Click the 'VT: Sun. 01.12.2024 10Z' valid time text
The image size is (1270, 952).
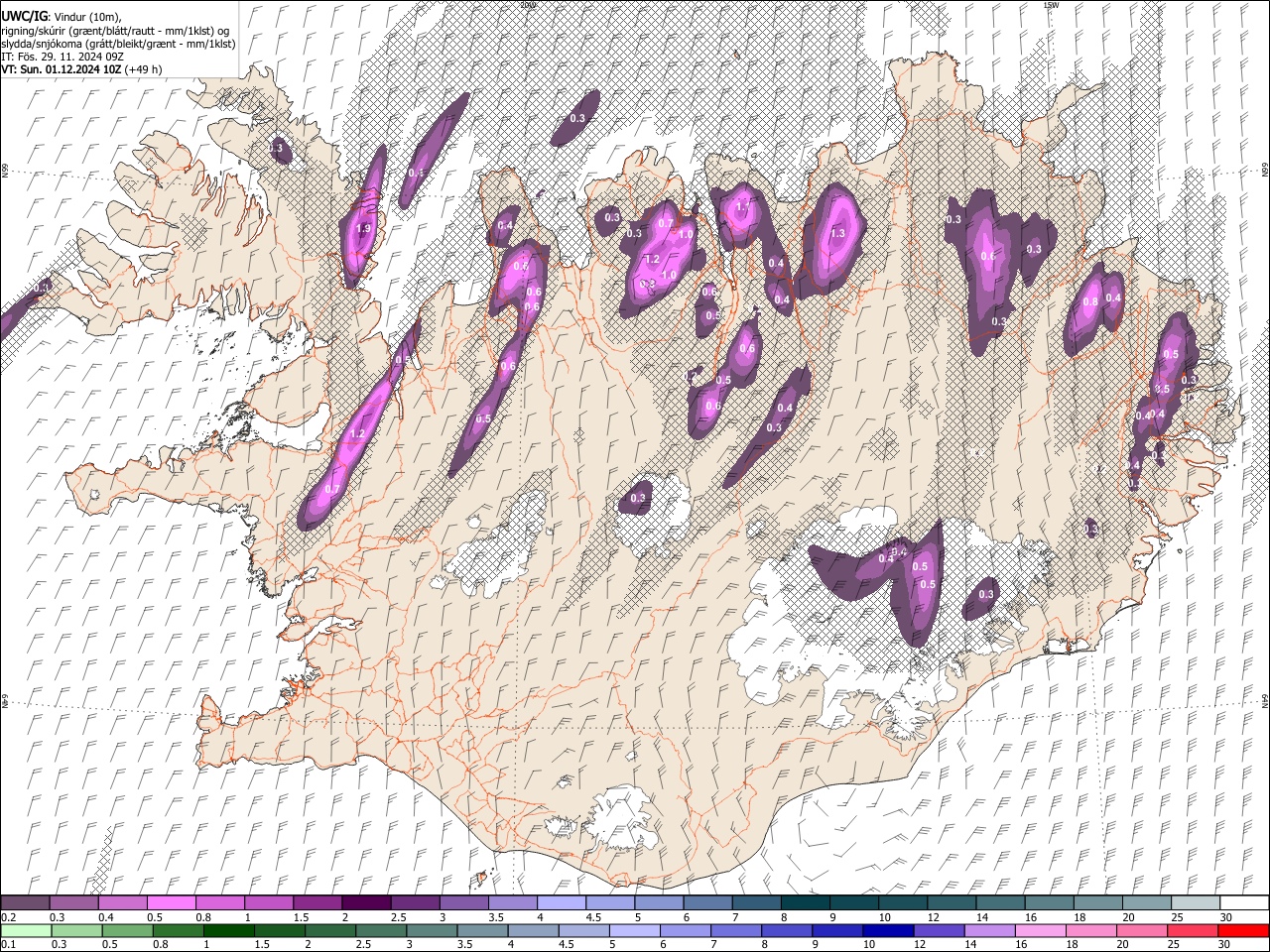(x=62, y=69)
